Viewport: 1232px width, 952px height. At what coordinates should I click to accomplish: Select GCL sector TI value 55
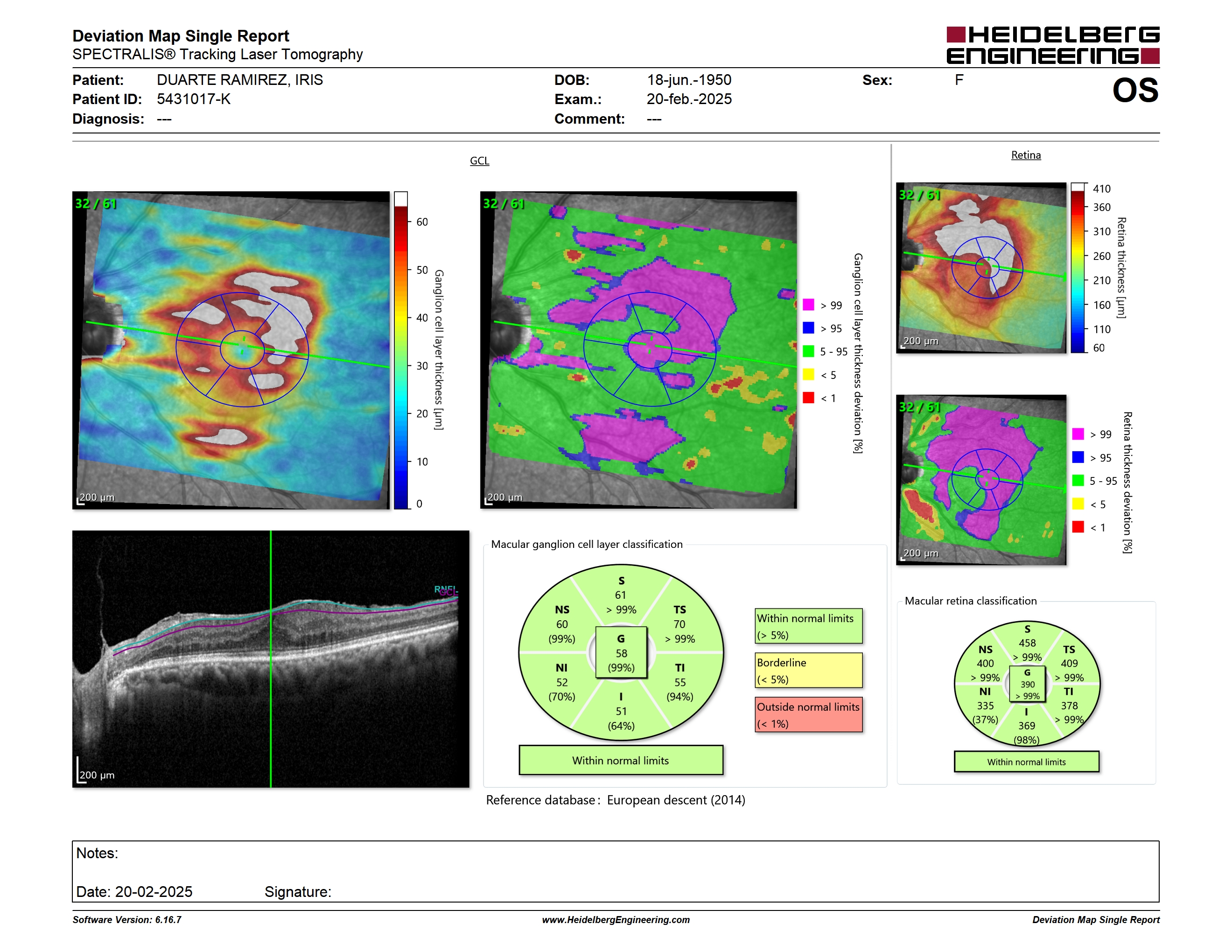[680, 682]
